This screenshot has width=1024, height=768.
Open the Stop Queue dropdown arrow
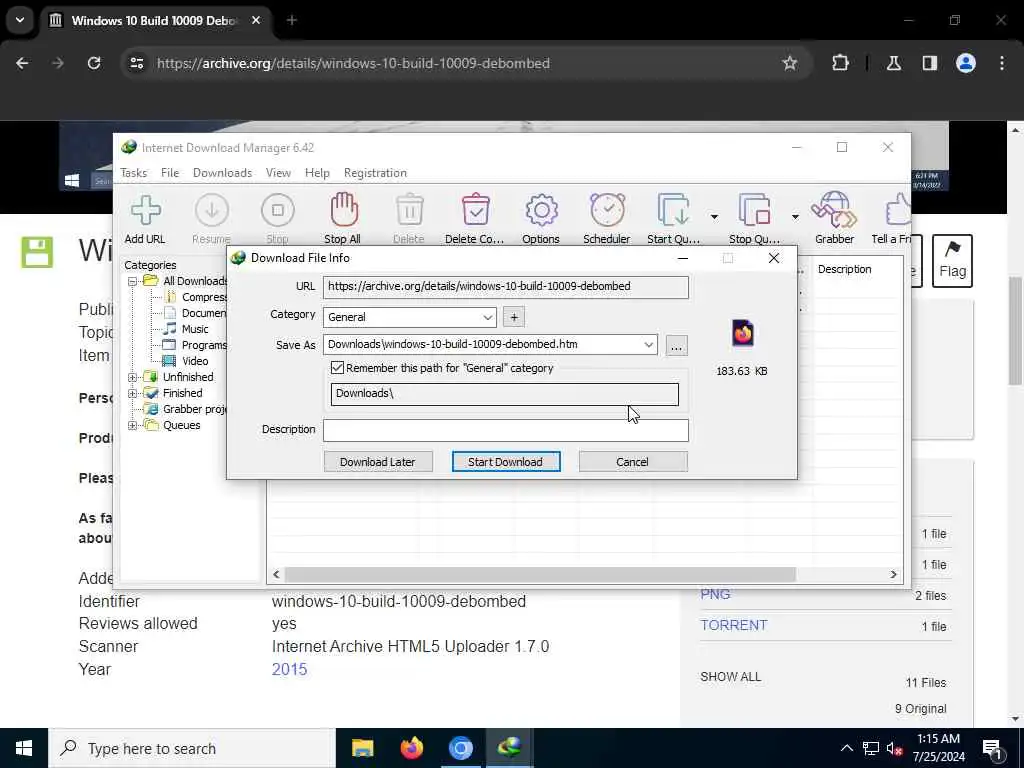point(795,217)
